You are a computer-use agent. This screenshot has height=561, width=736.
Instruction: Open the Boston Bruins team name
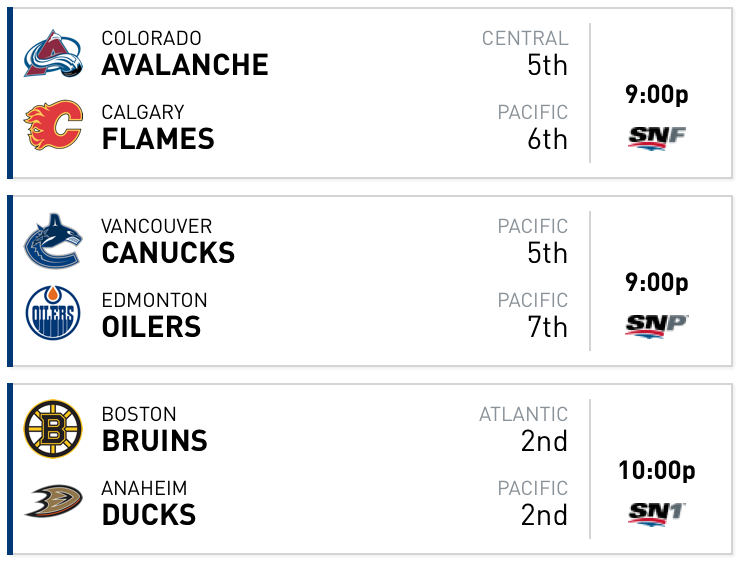pos(154,429)
